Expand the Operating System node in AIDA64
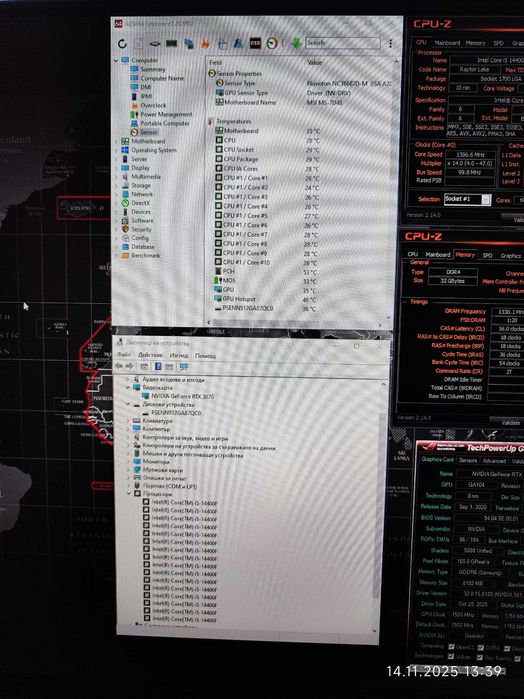This screenshot has width=524, height=699. coord(116,150)
